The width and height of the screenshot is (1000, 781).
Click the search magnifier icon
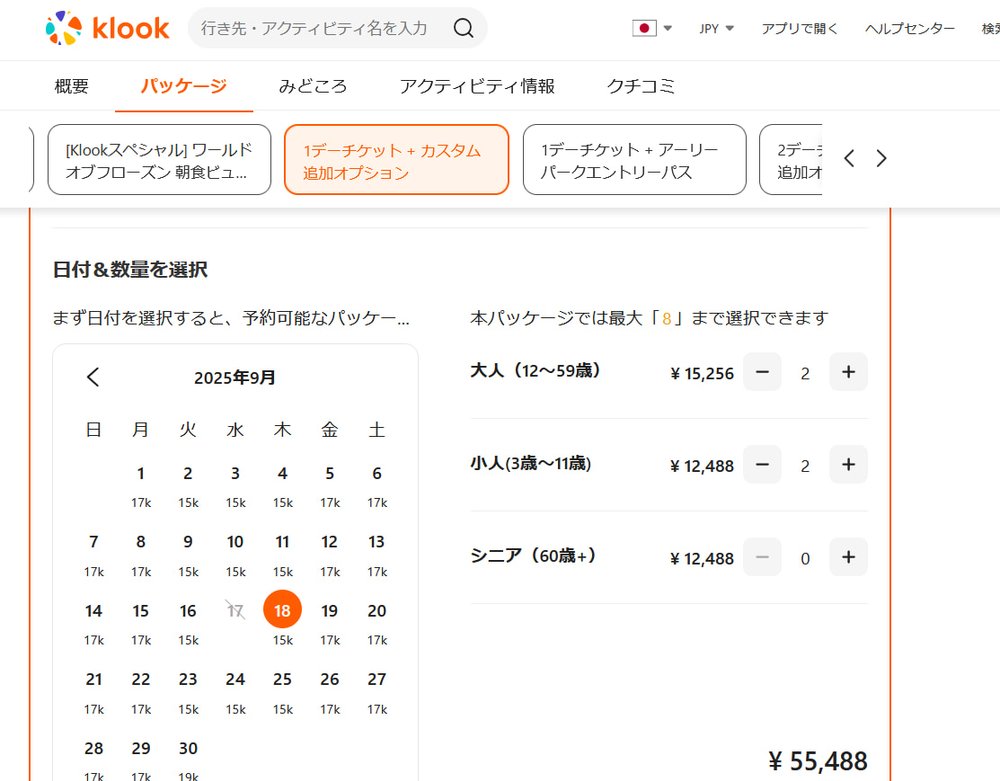tap(463, 29)
